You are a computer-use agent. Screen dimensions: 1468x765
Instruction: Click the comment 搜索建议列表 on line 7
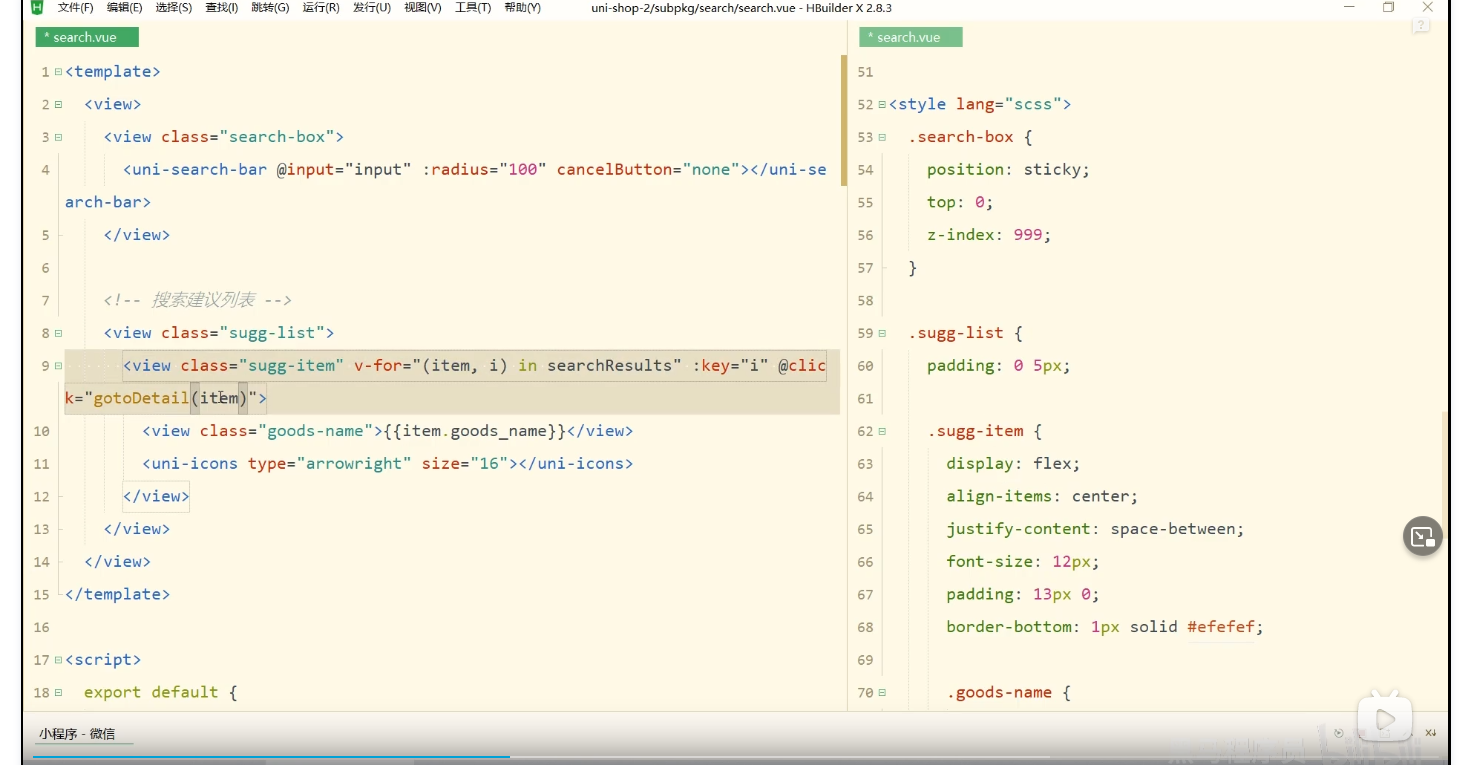[x=204, y=300]
